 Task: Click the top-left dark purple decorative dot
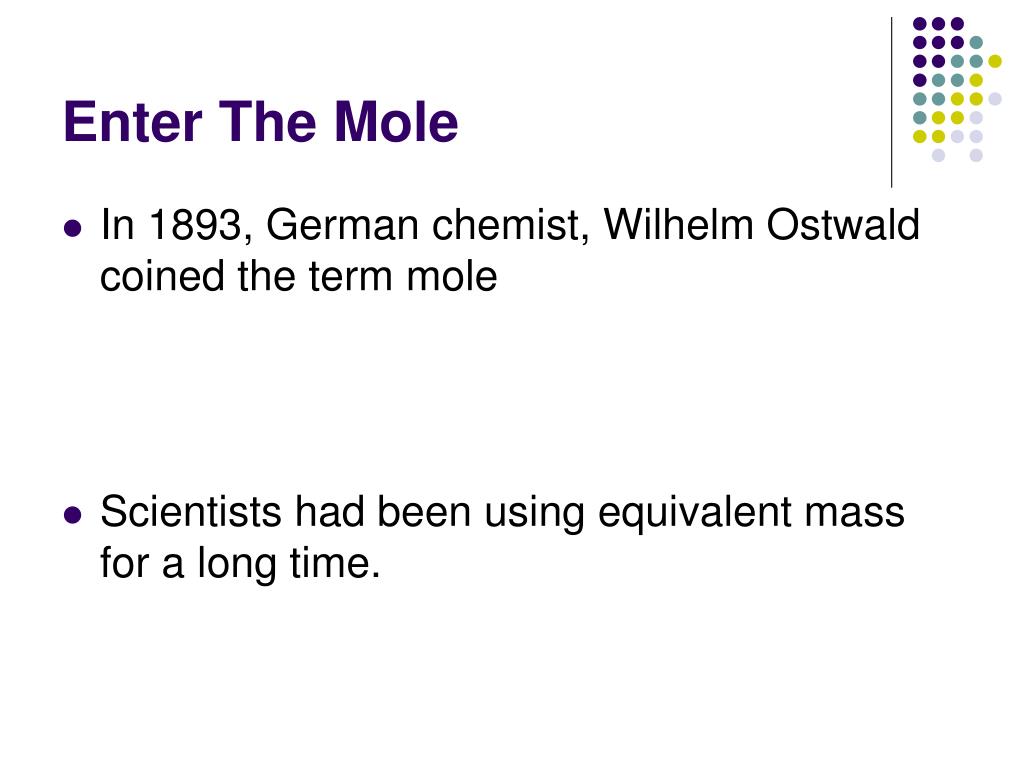click(920, 24)
